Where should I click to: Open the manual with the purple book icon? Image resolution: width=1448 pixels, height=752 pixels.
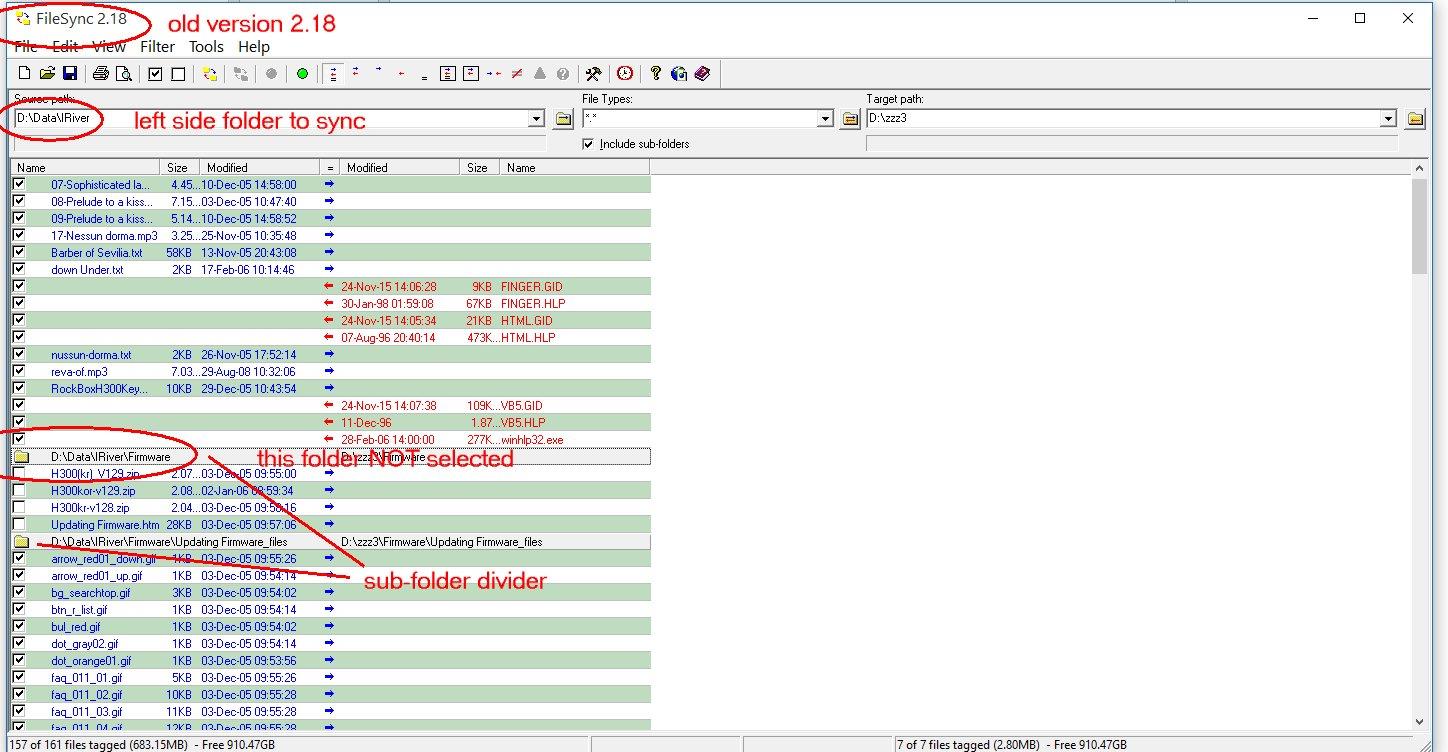[x=702, y=73]
